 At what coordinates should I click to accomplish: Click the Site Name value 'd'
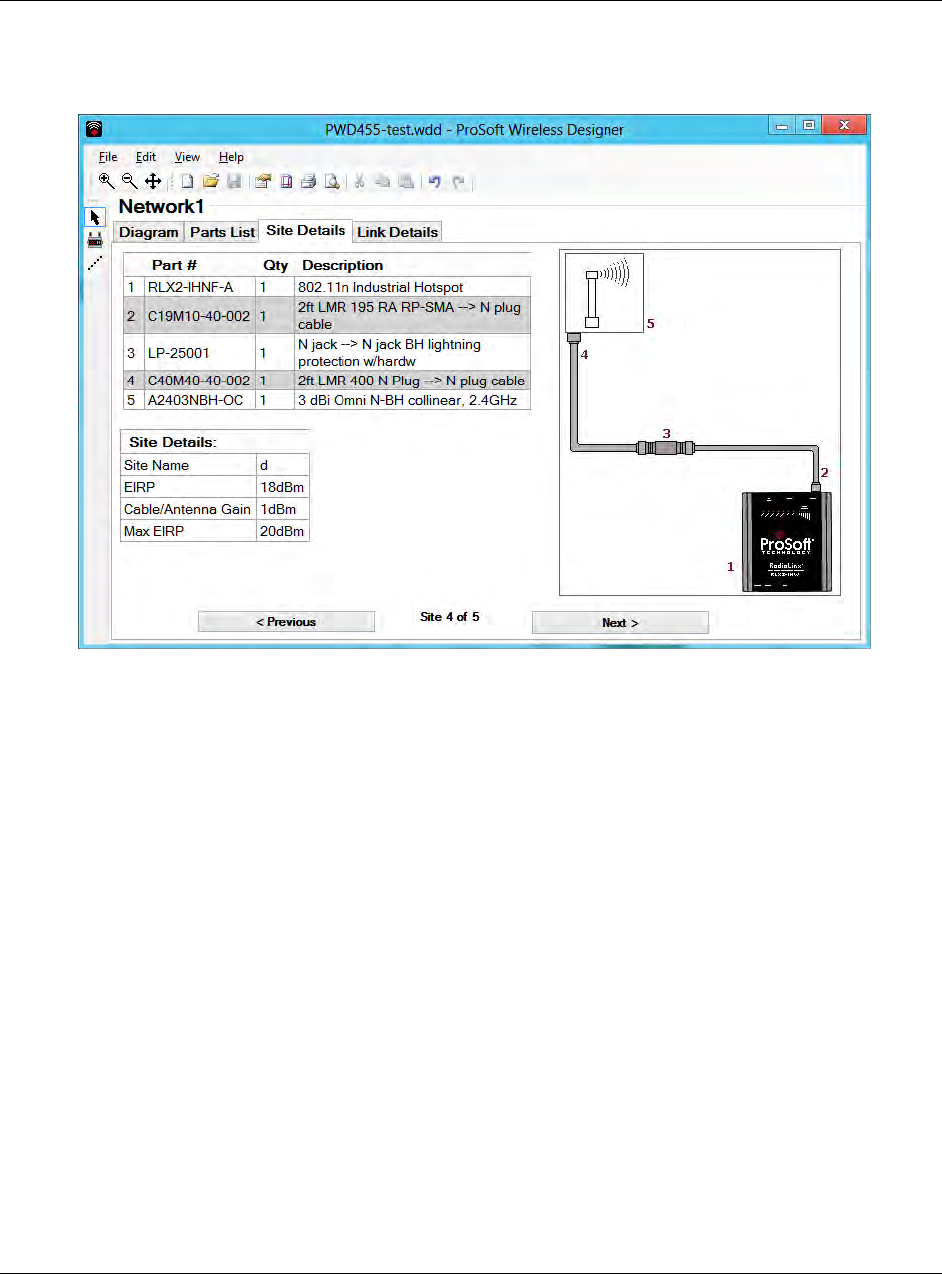coord(283,465)
